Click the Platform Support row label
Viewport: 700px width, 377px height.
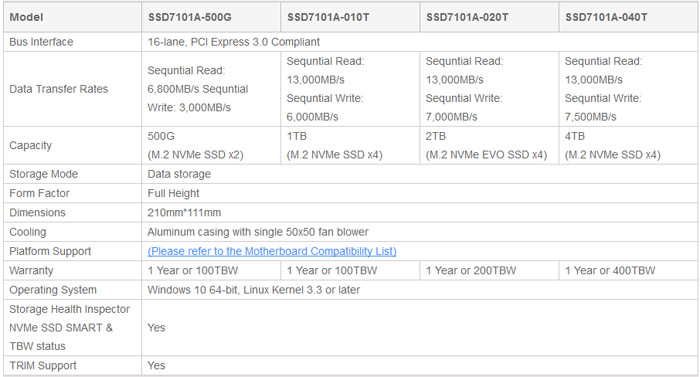point(50,251)
